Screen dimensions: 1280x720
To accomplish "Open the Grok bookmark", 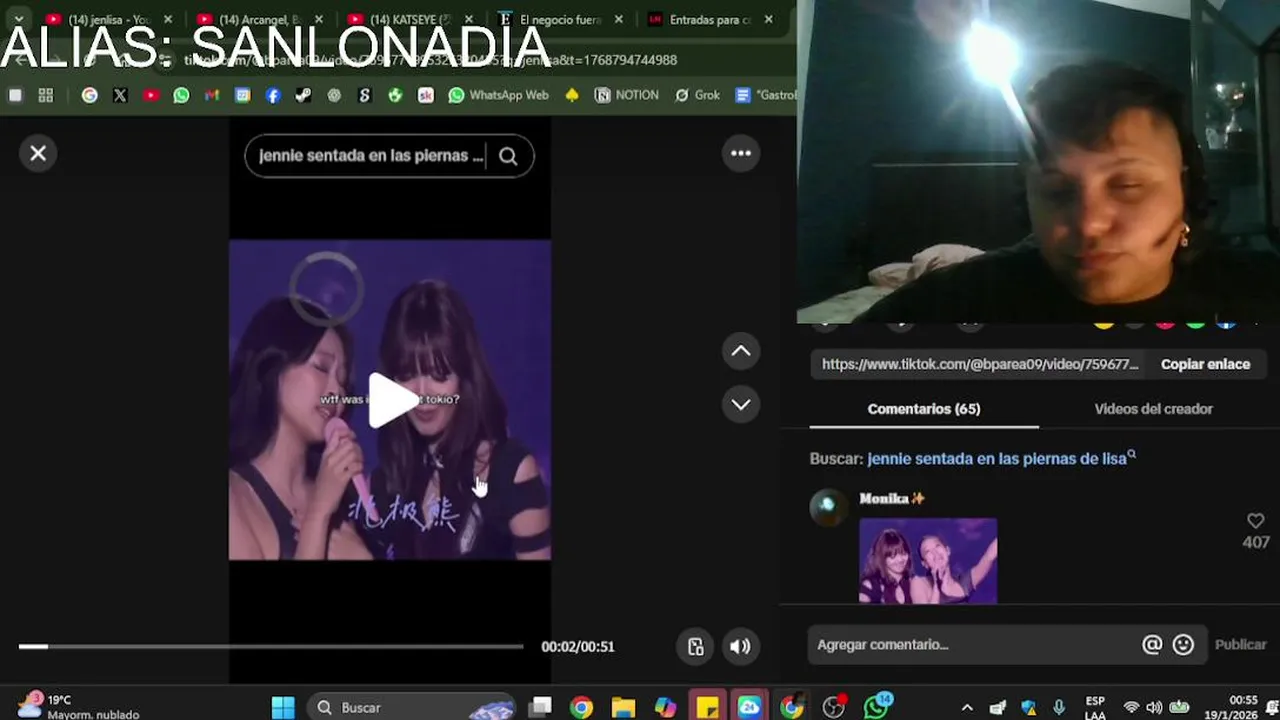I will click(697, 95).
